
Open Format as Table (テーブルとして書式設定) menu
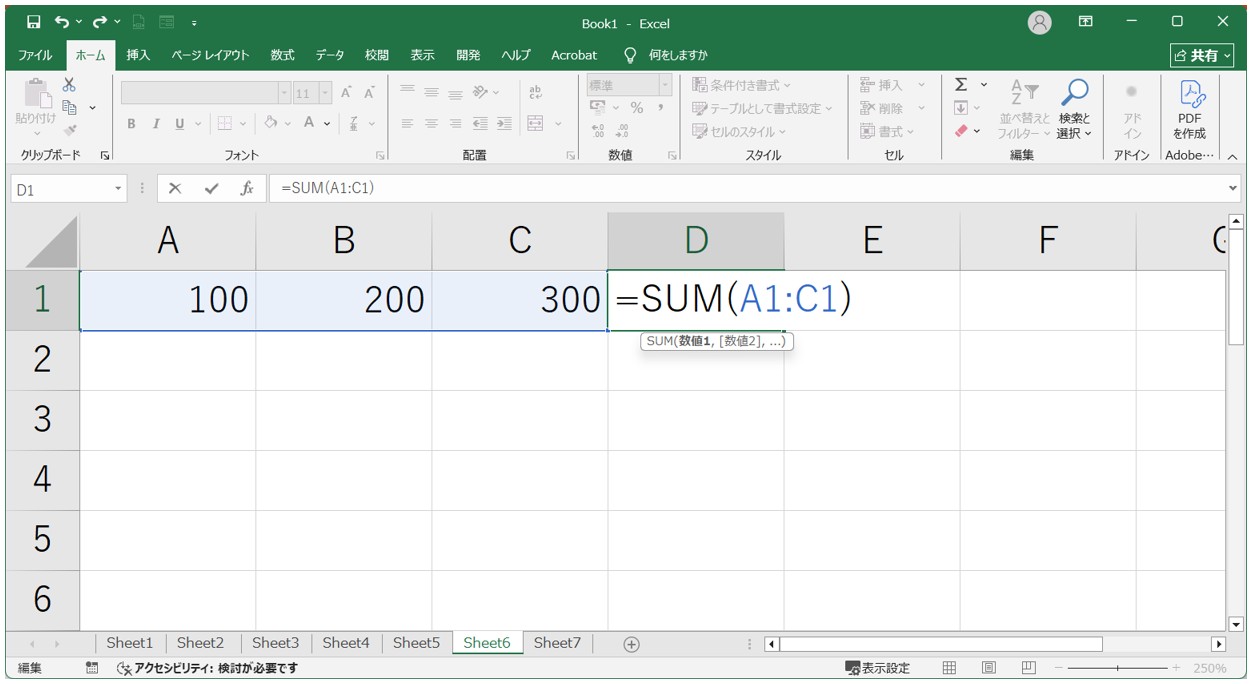(762, 108)
